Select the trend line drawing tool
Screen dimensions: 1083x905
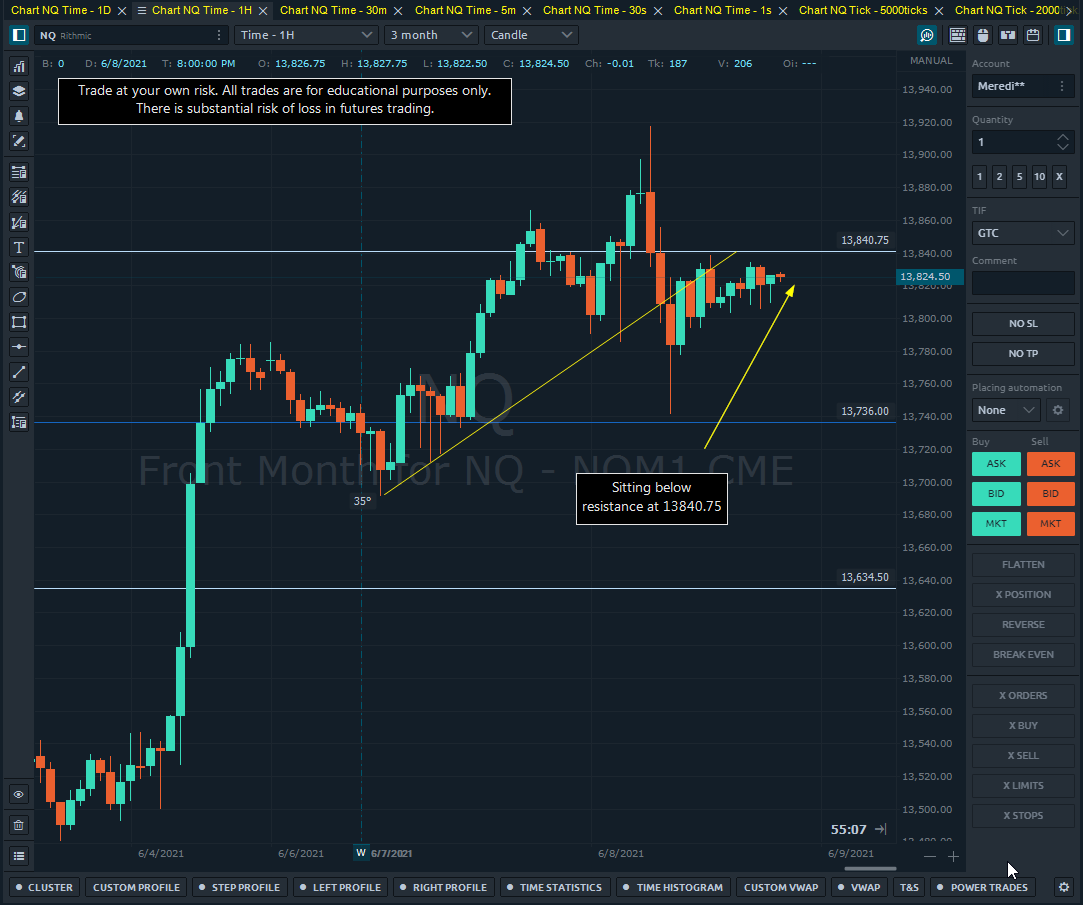(19, 372)
